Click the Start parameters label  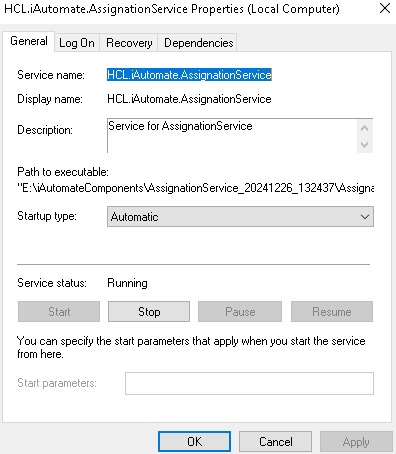[57, 383]
